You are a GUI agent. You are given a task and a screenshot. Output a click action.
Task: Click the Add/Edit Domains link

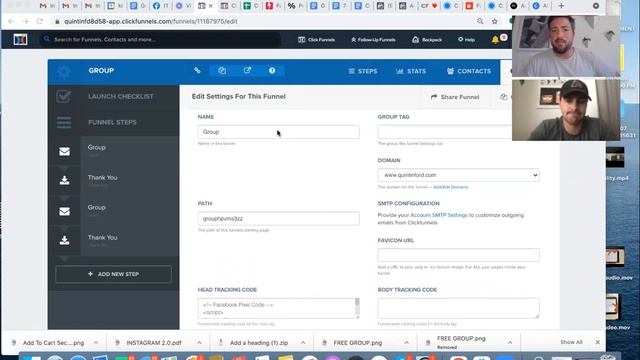coord(451,187)
